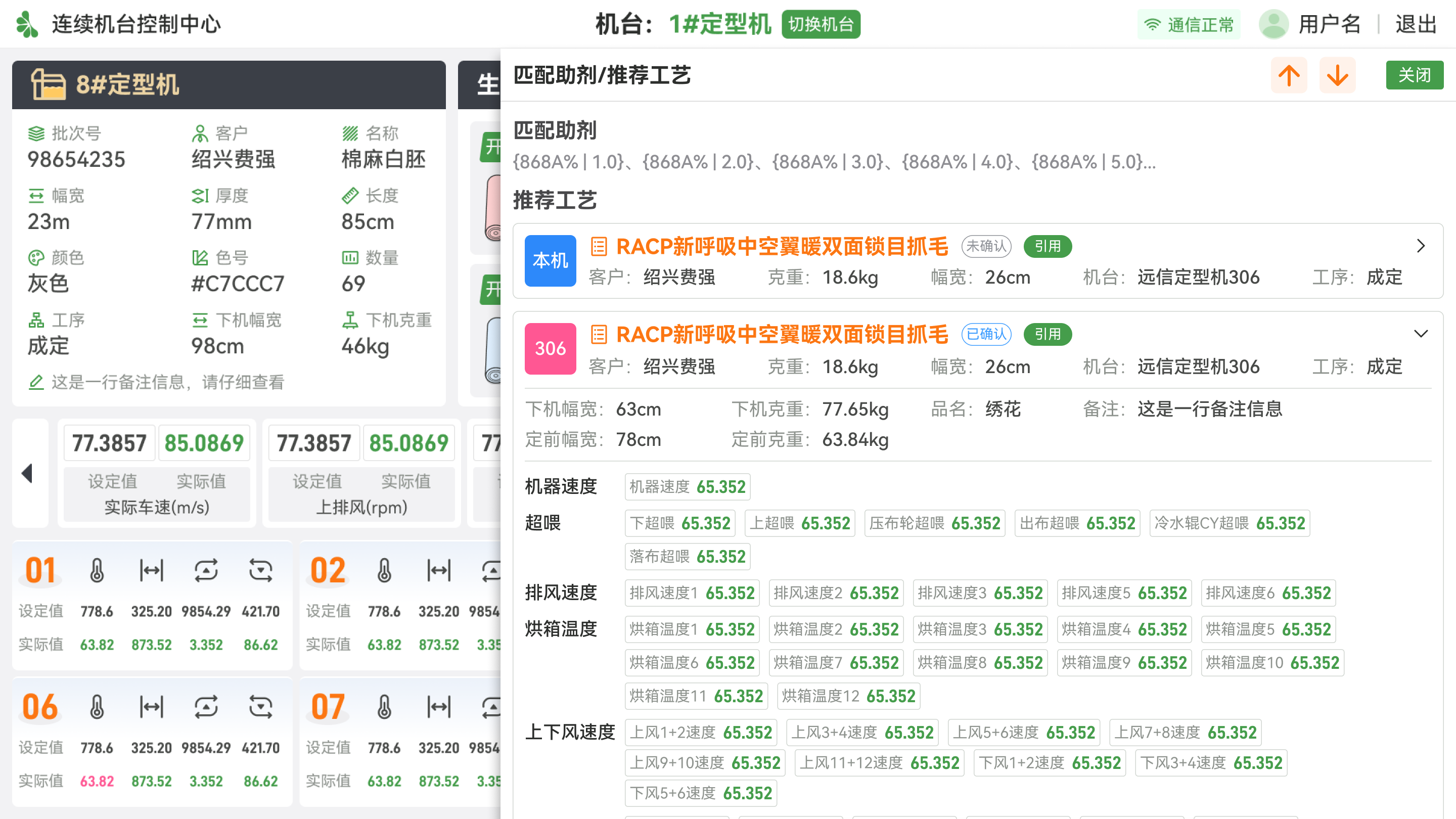1456x819 pixels.
Task: Open the user avatar icon
Action: click(x=1273, y=24)
